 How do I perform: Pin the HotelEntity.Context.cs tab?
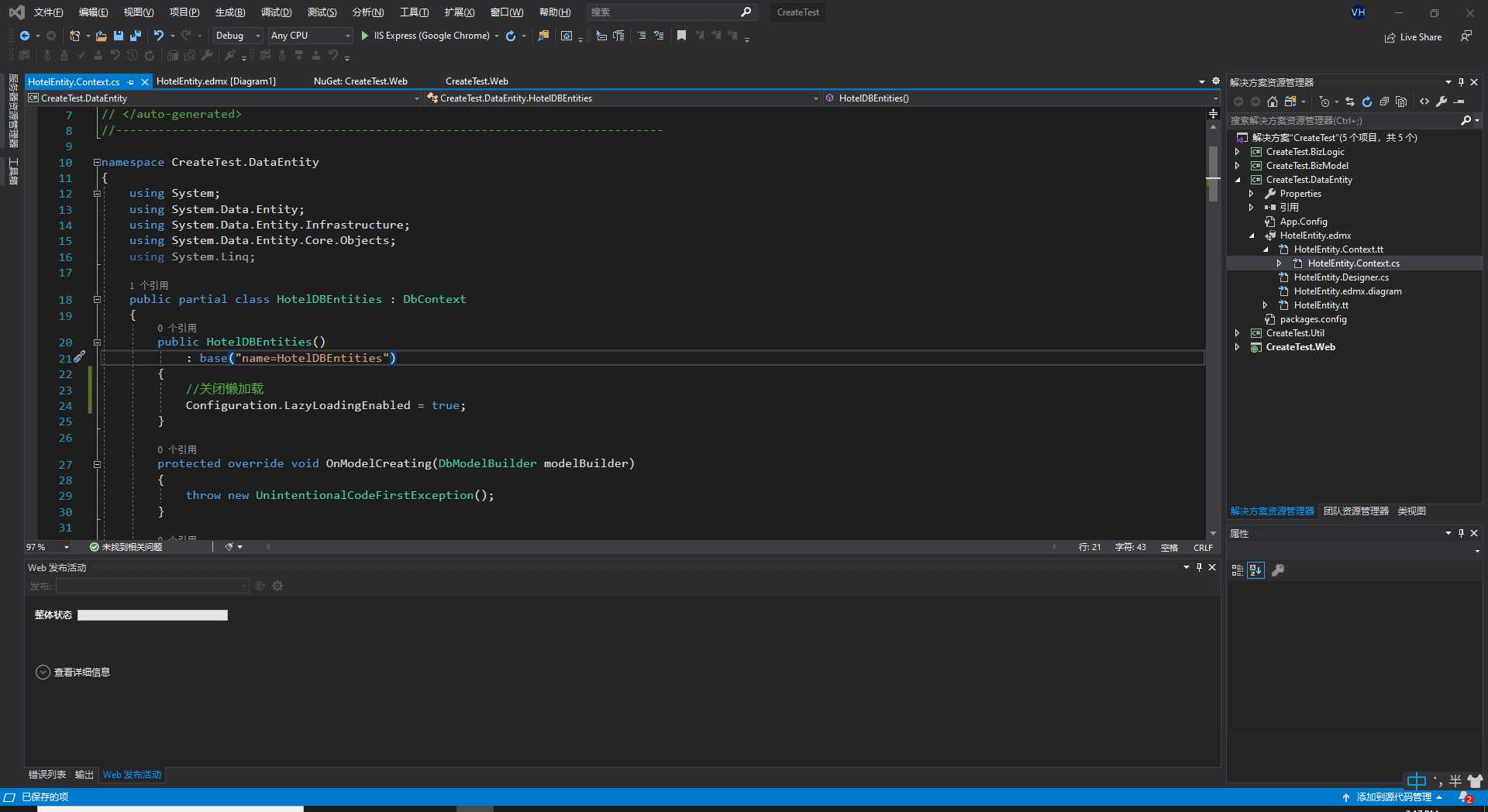[x=131, y=82]
